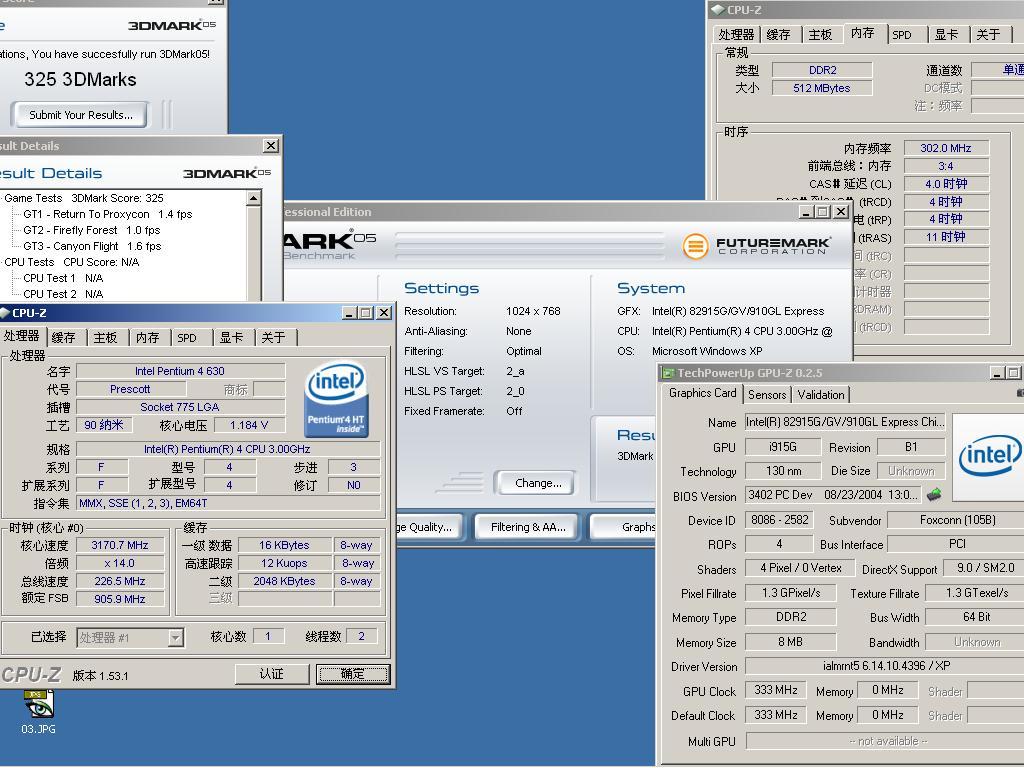Click the GPU-Z Device ID value 8086 - 2582

(x=780, y=520)
